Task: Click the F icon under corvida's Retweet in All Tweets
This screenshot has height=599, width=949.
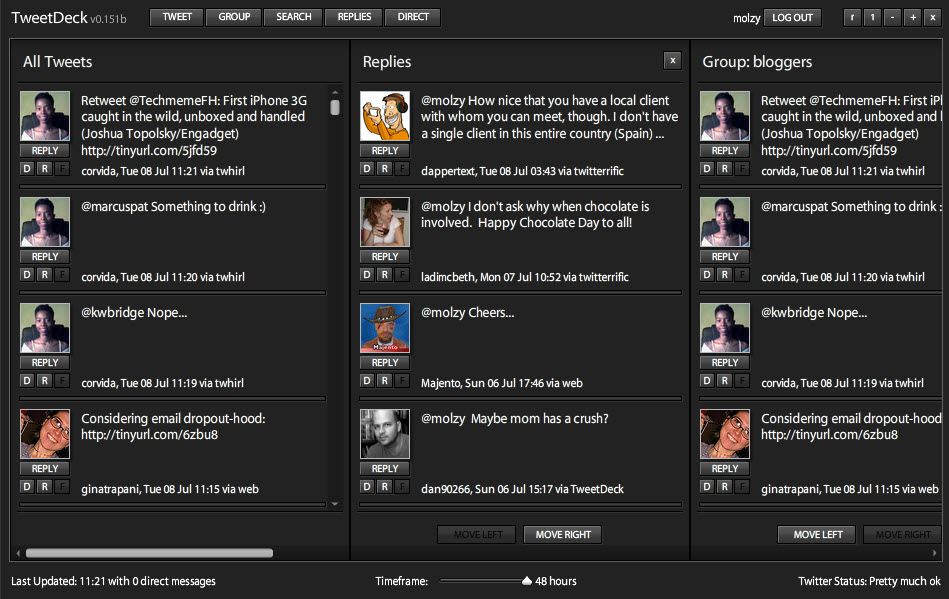Action: tap(62, 169)
